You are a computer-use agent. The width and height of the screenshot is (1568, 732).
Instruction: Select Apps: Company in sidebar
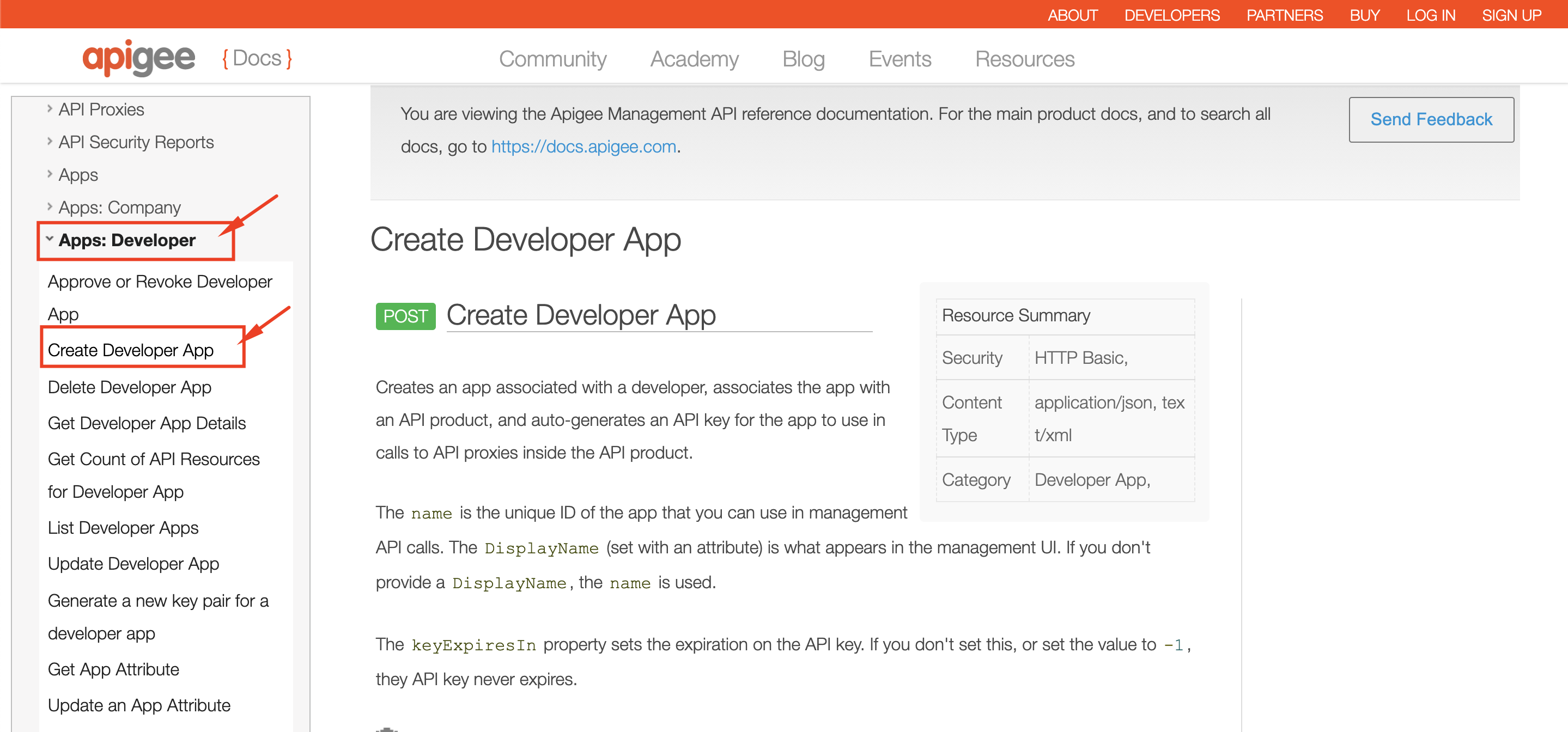[x=119, y=208]
